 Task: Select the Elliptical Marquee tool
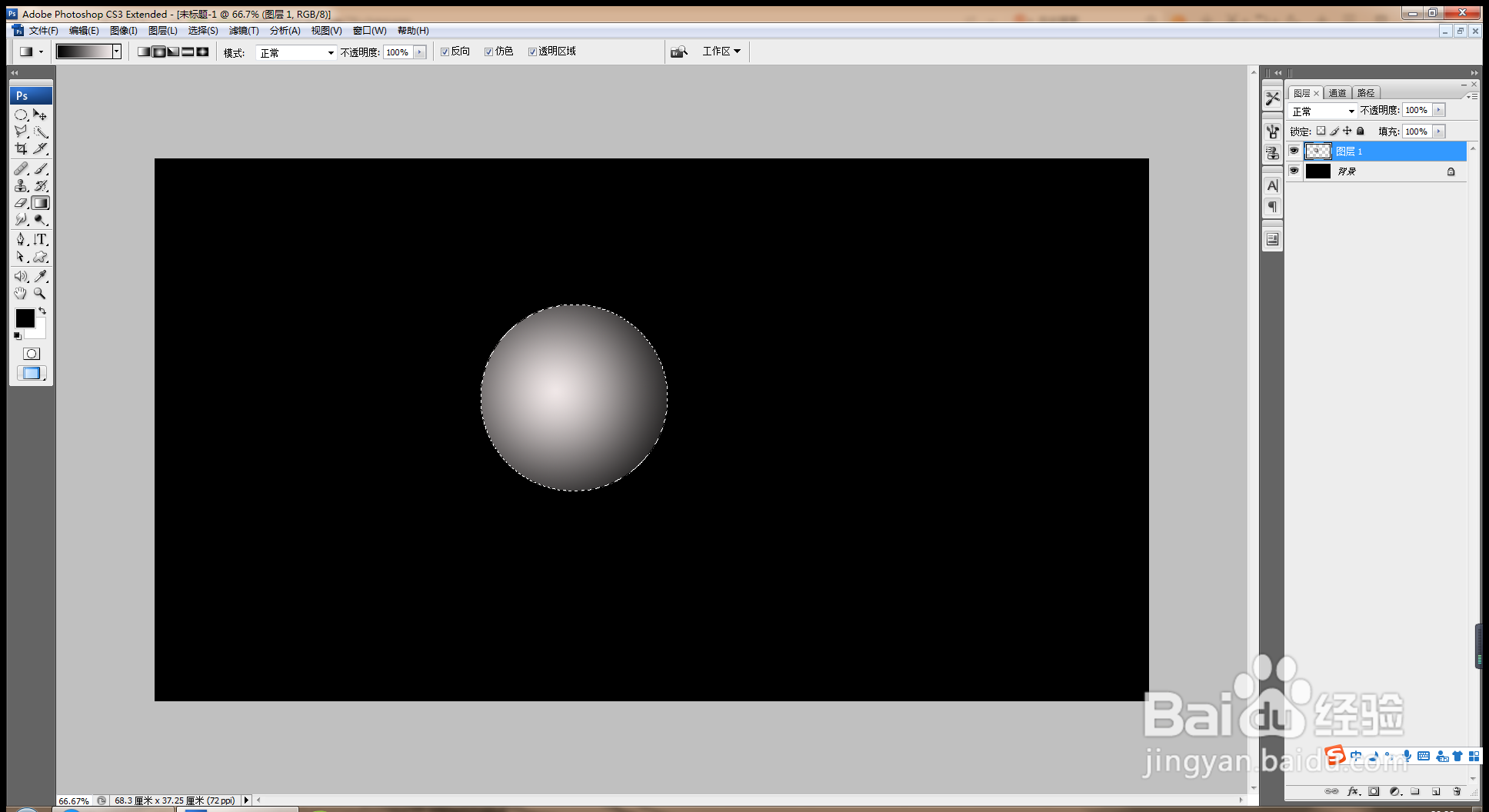coord(21,115)
